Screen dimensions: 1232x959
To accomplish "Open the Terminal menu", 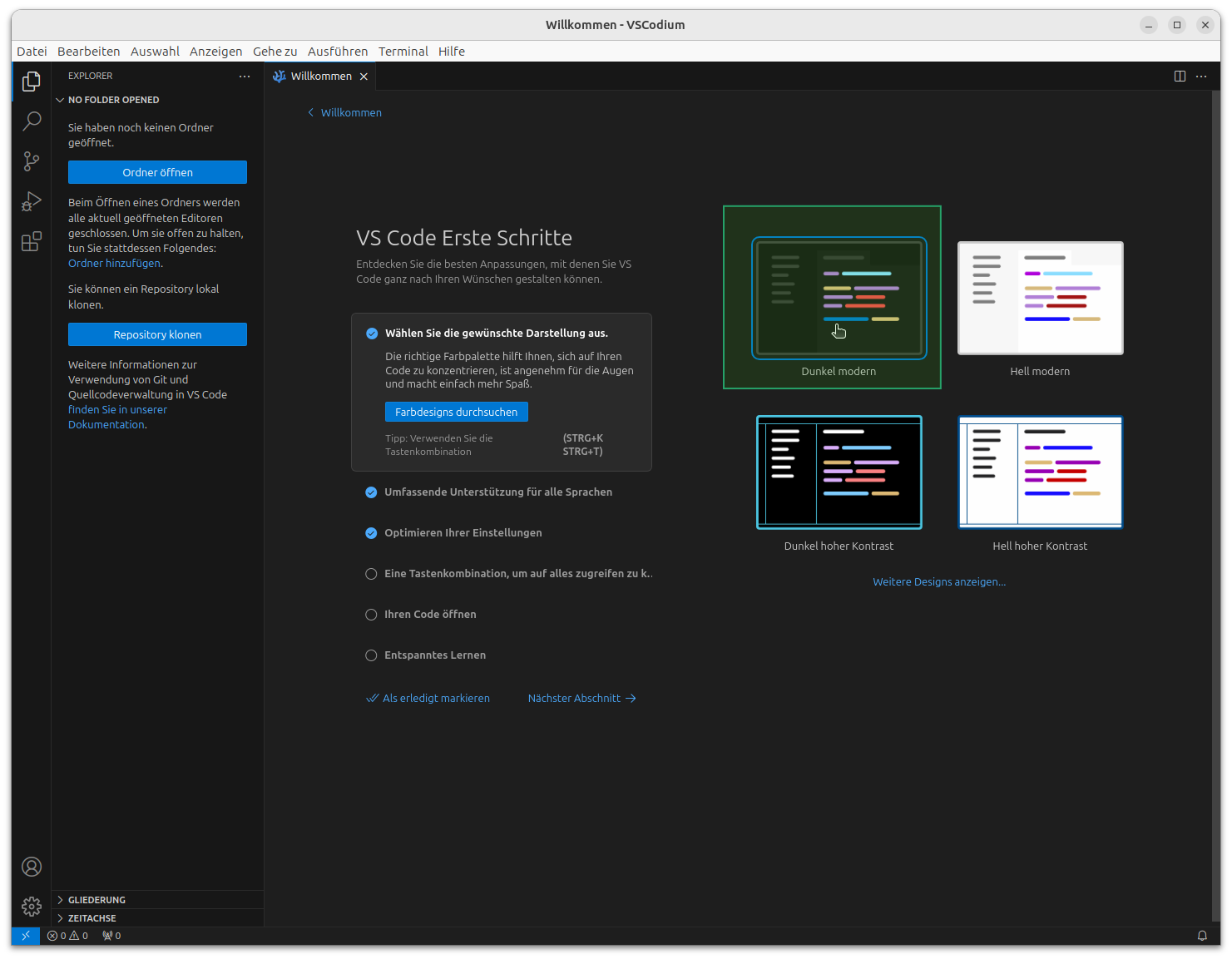I will point(403,51).
